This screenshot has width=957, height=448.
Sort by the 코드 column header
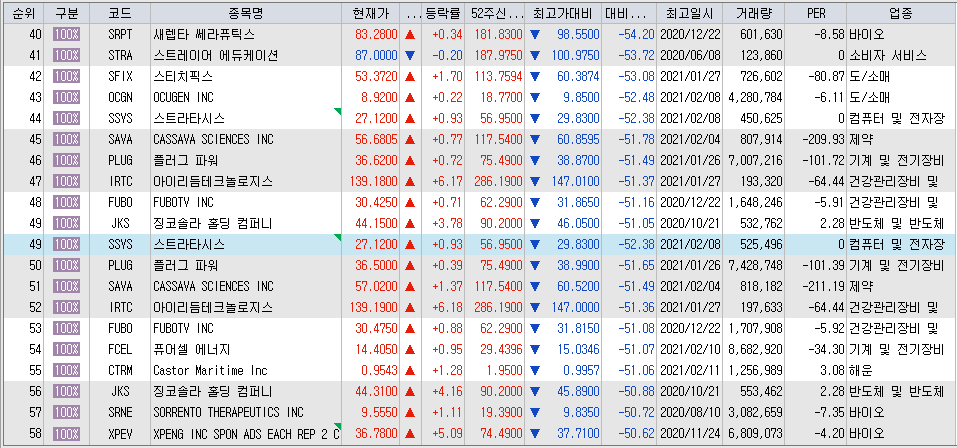[x=120, y=13]
